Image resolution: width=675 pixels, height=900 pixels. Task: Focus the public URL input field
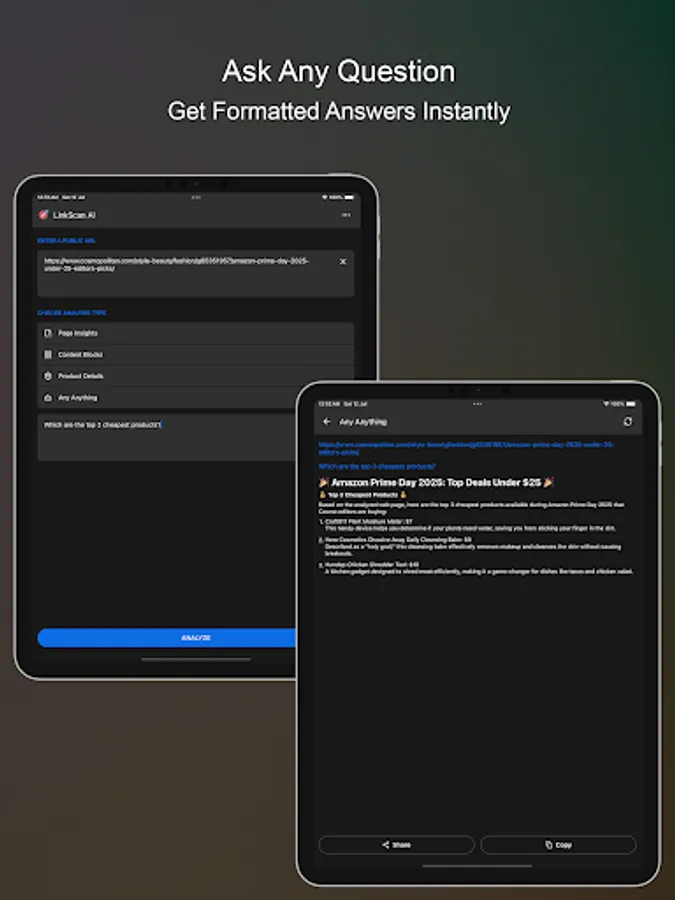[x=196, y=273]
